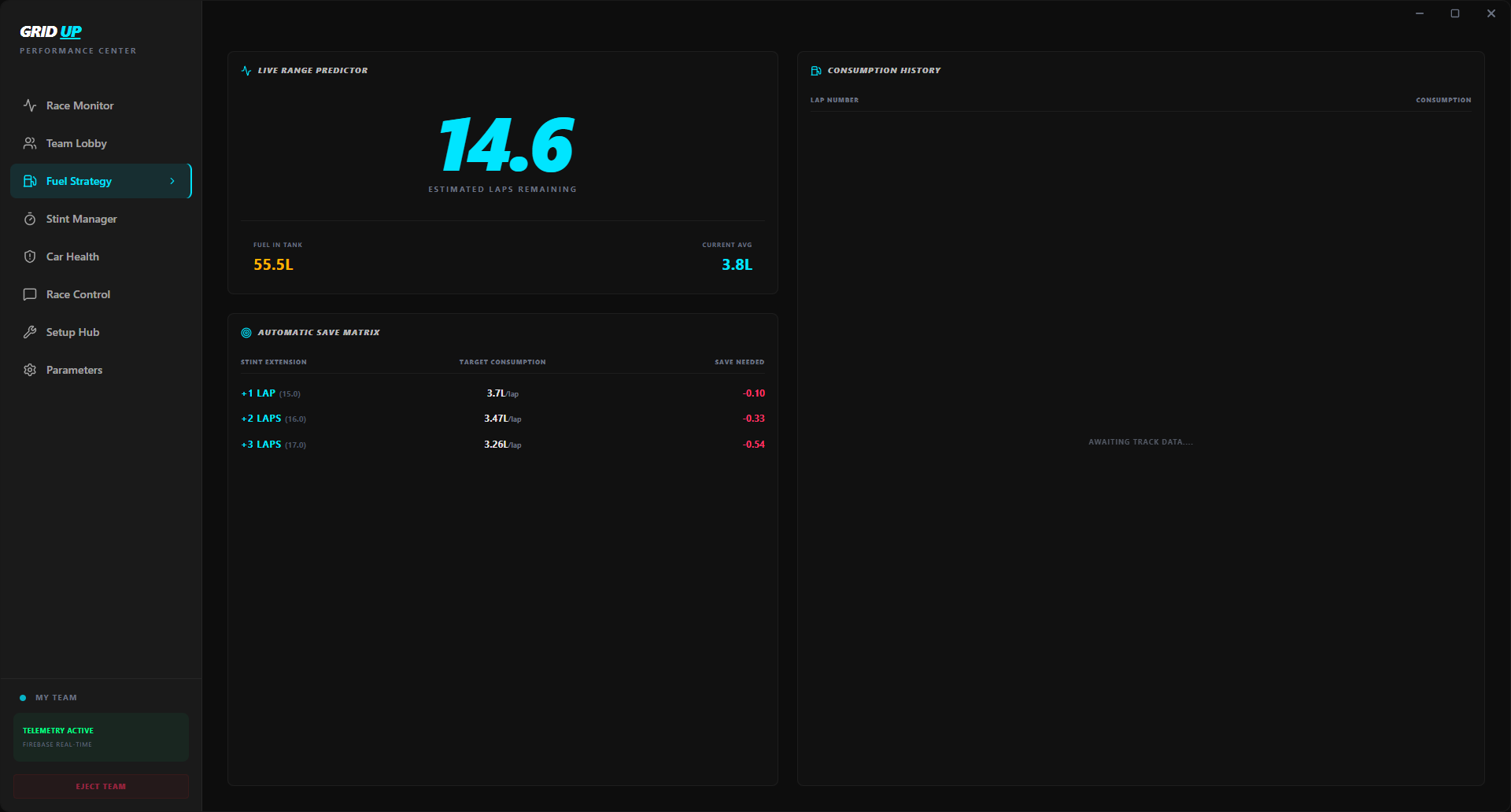Click the Race Monitor pulse icon
Screen dimensions: 1511x812
(30, 105)
